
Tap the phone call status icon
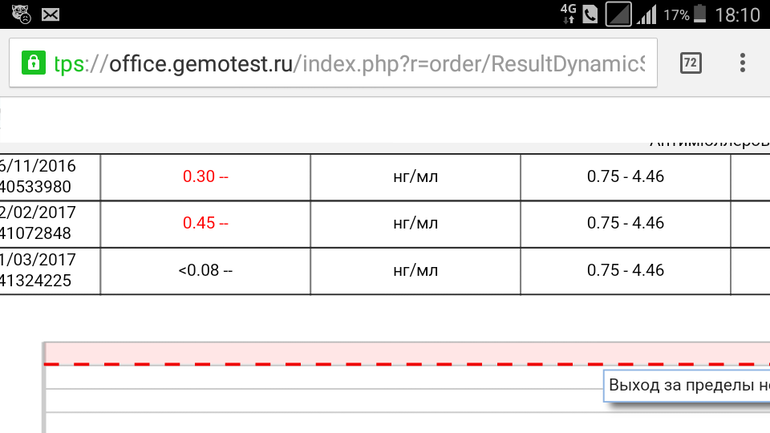[590, 15]
